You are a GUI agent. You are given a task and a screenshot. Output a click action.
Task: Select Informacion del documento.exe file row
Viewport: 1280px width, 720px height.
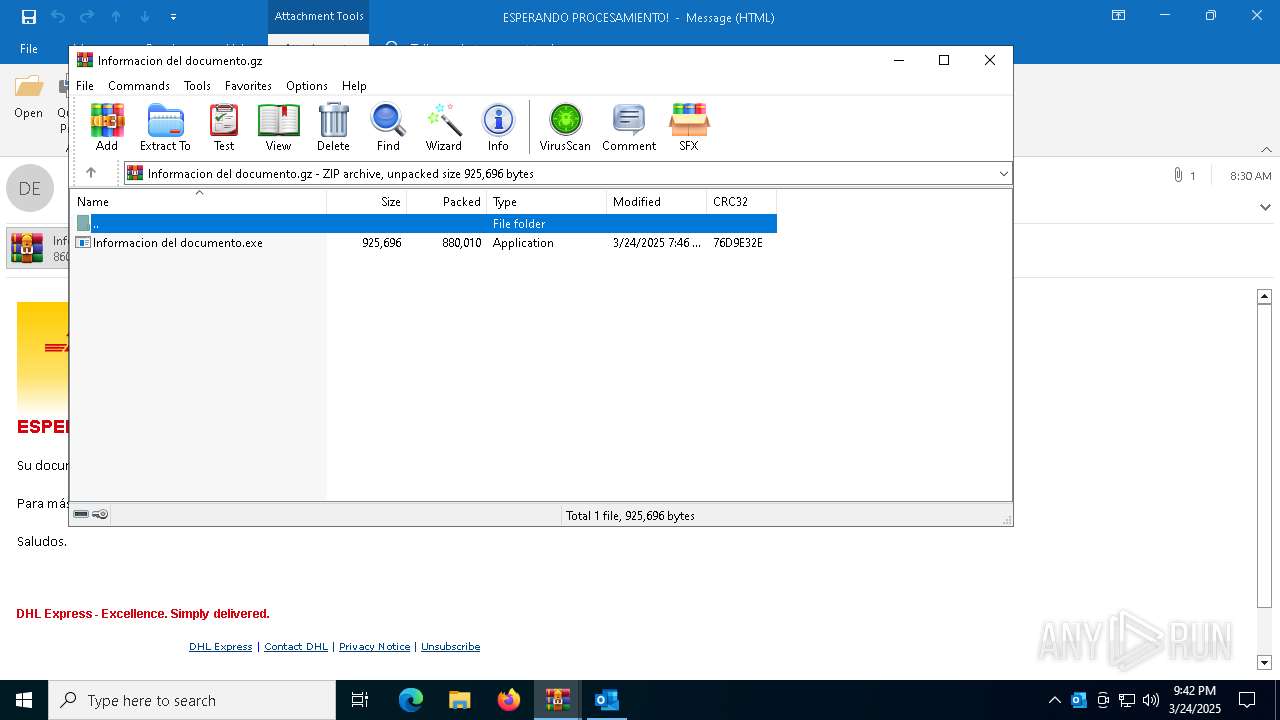(x=424, y=243)
